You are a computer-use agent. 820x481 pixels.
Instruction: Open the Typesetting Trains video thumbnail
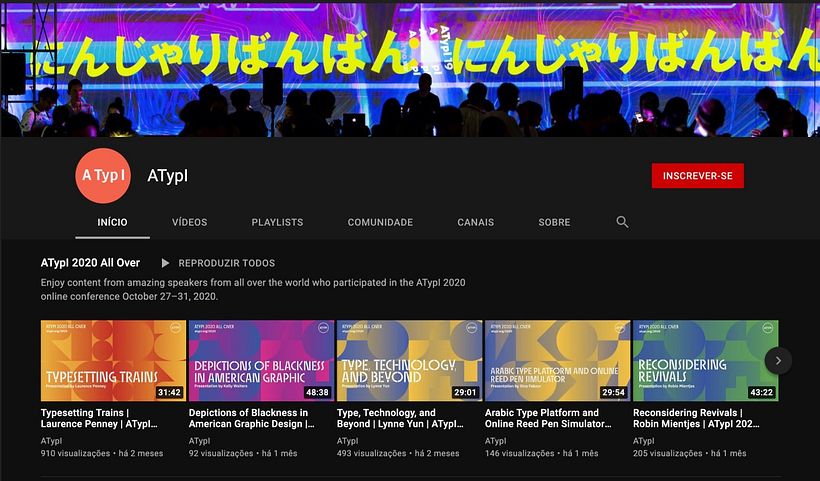(113, 361)
